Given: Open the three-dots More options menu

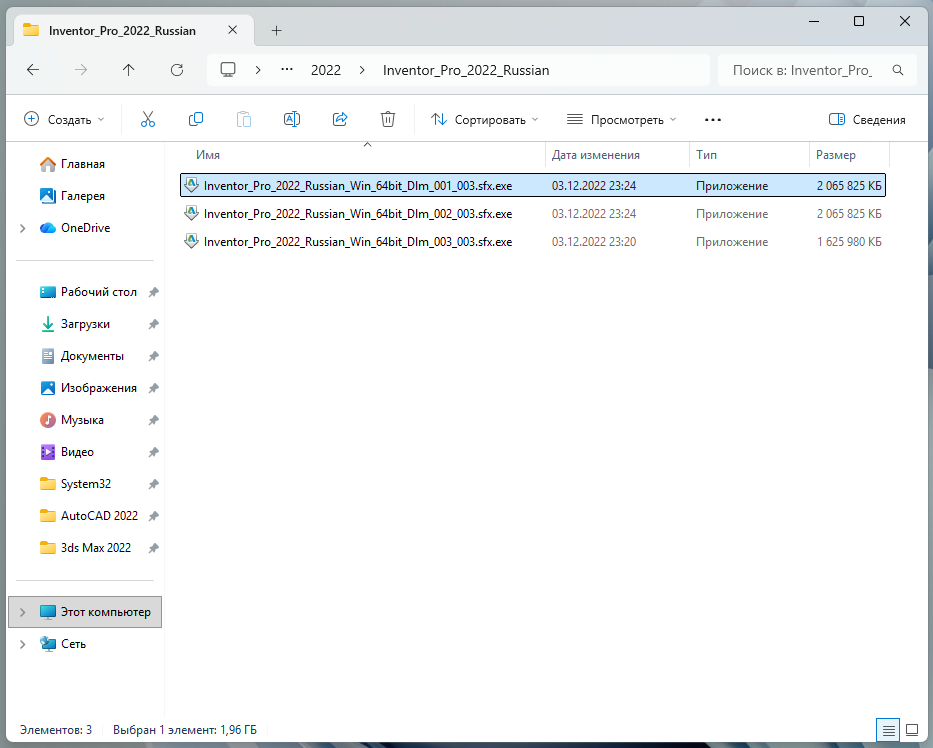Looking at the screenshot, I should coord(713,120).
